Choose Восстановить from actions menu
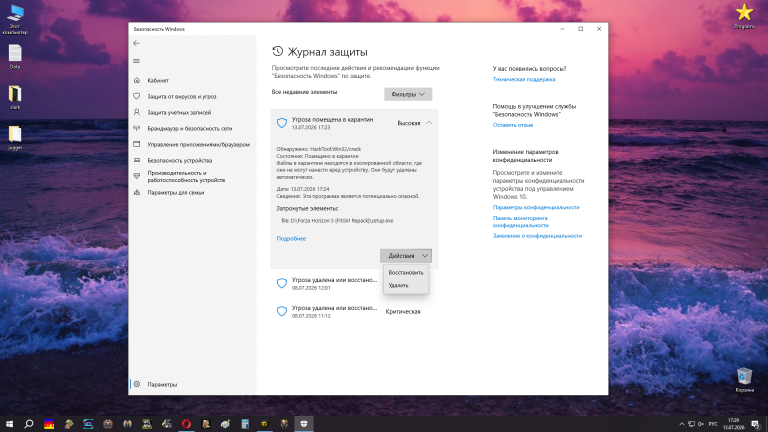 [406, 272]
